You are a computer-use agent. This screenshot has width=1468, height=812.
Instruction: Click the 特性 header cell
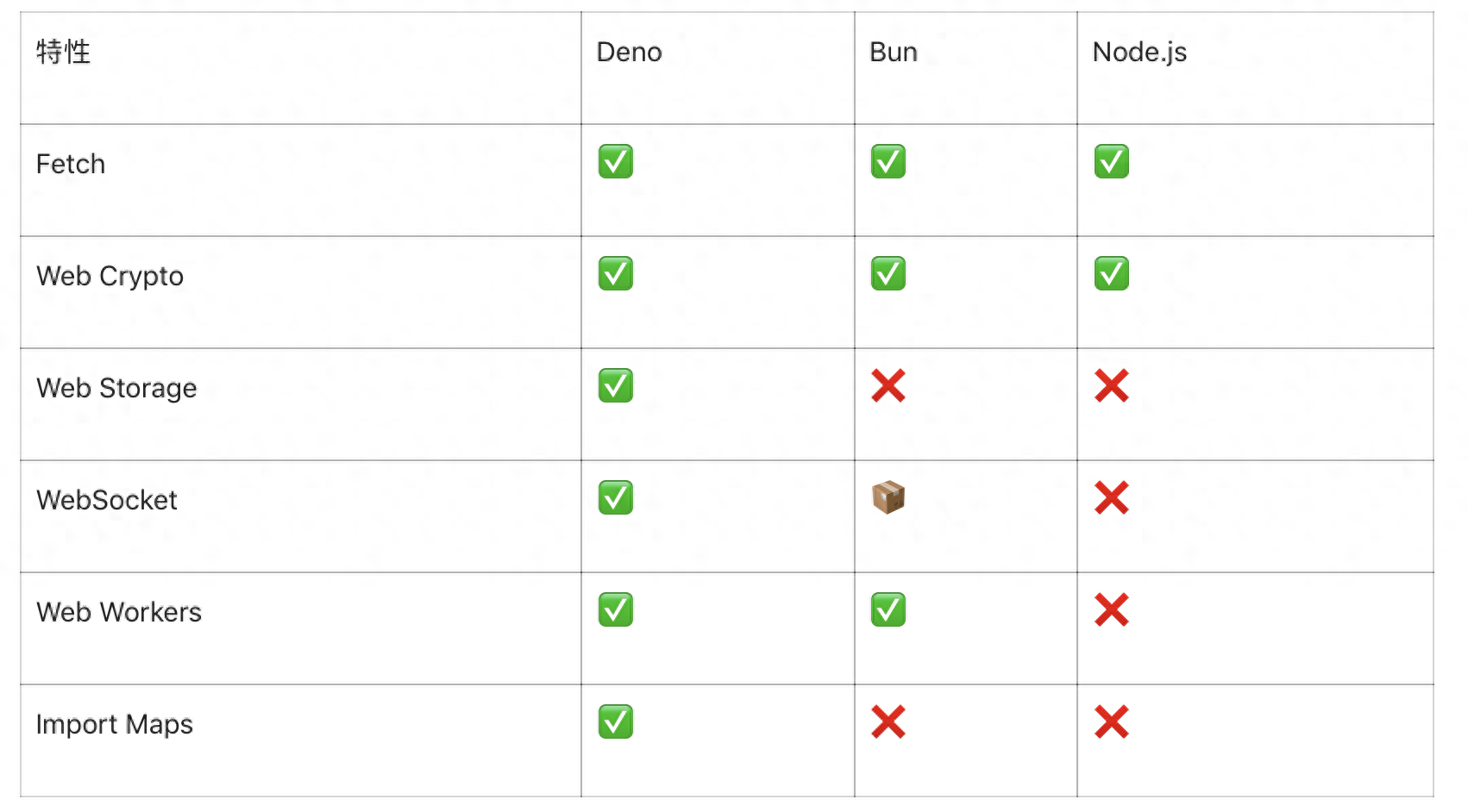[63, 52]
